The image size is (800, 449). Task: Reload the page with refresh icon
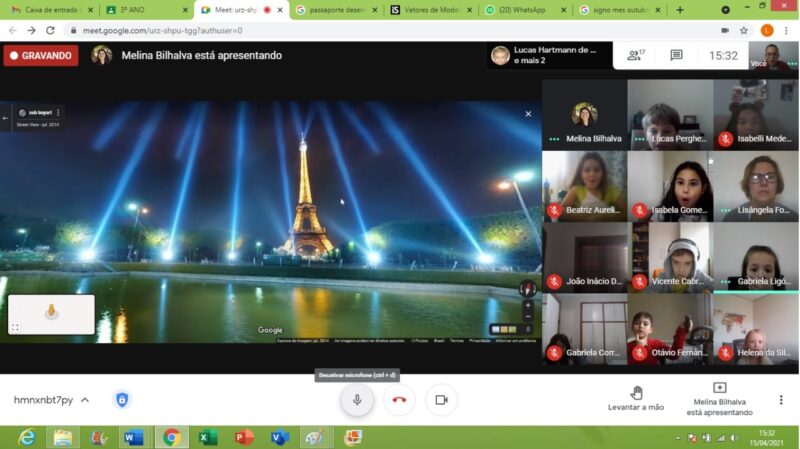click(50, 30)
